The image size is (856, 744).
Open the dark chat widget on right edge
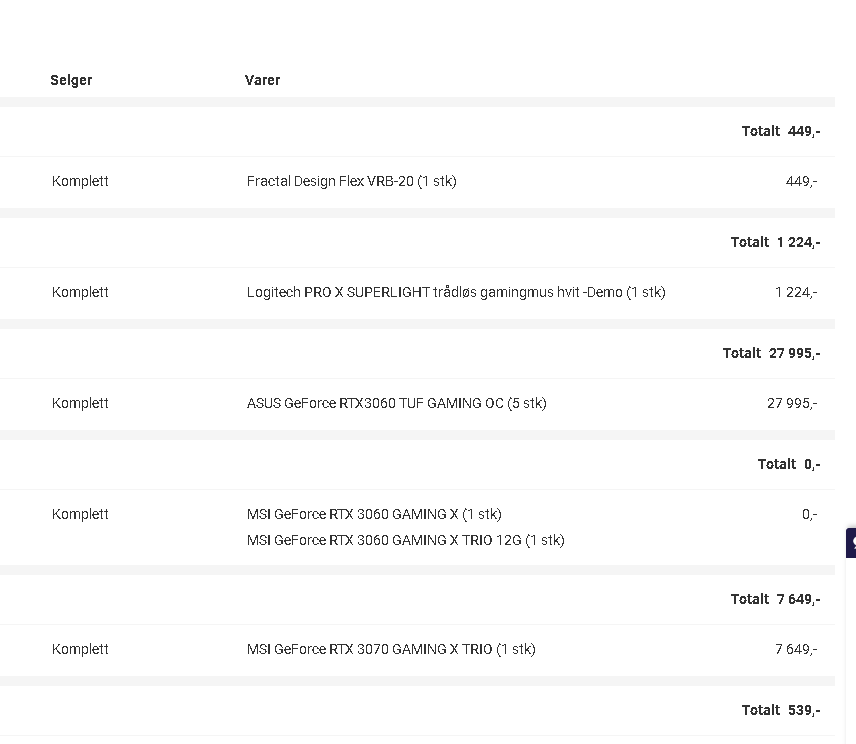tap(851, 543)
